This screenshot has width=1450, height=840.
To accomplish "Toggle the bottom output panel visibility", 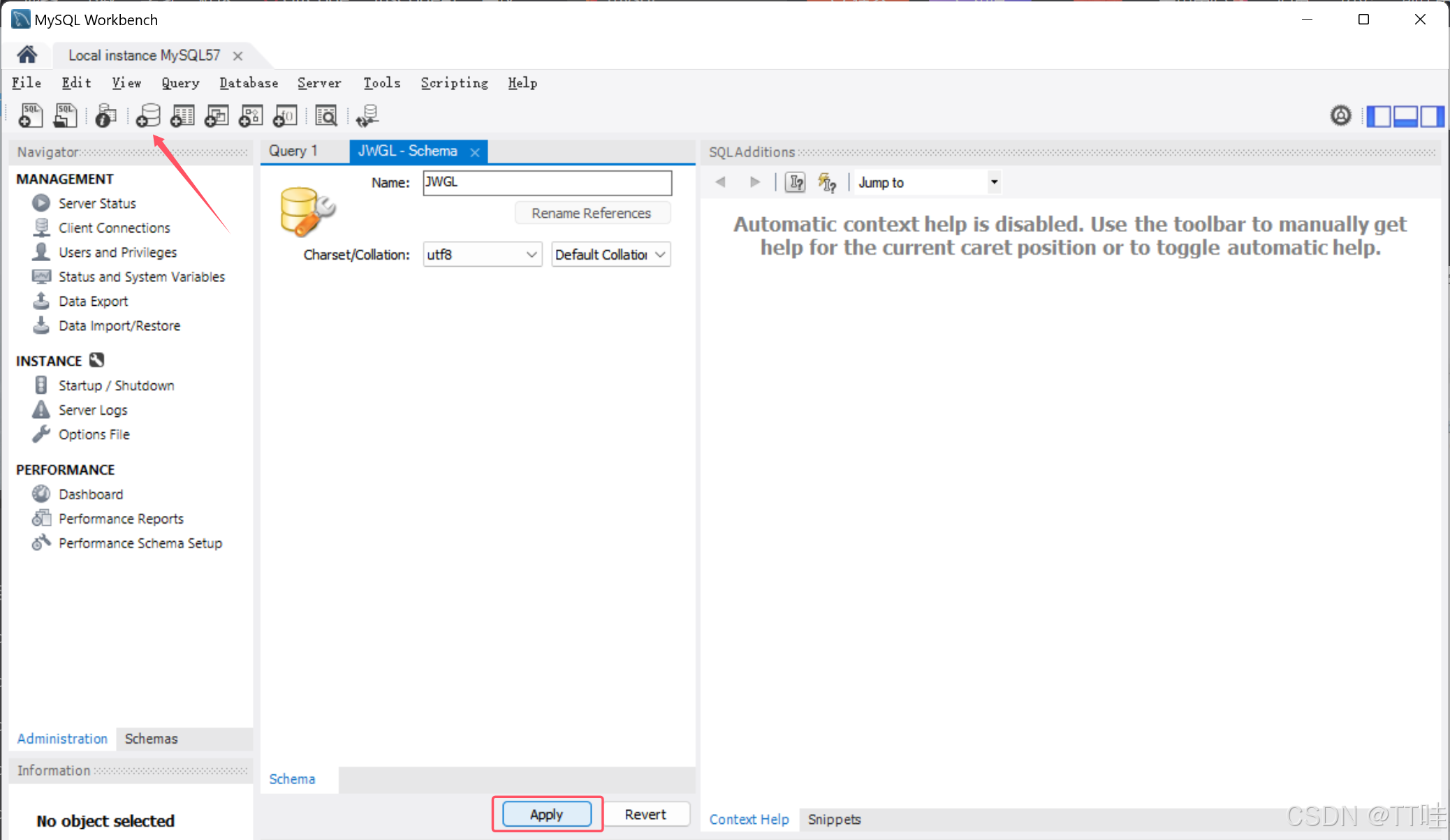I will 1405,116.
